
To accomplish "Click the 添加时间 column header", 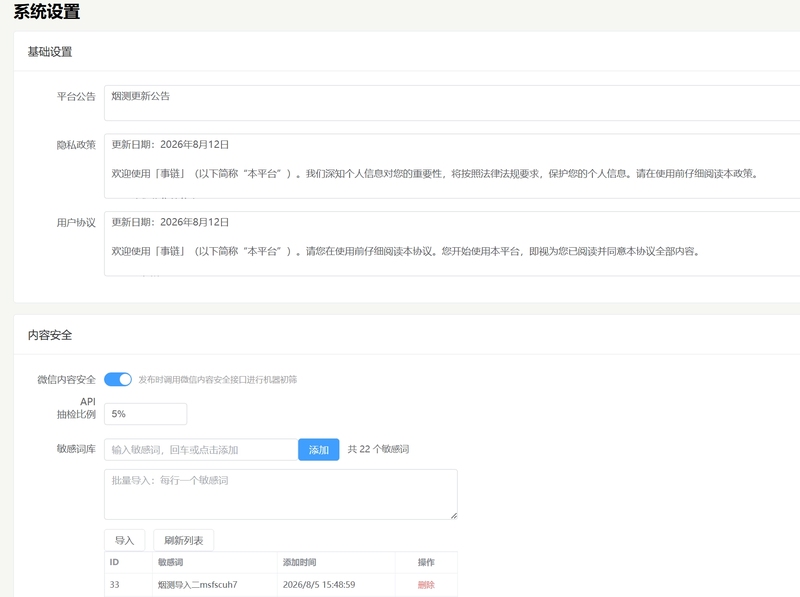I will 299,562.
